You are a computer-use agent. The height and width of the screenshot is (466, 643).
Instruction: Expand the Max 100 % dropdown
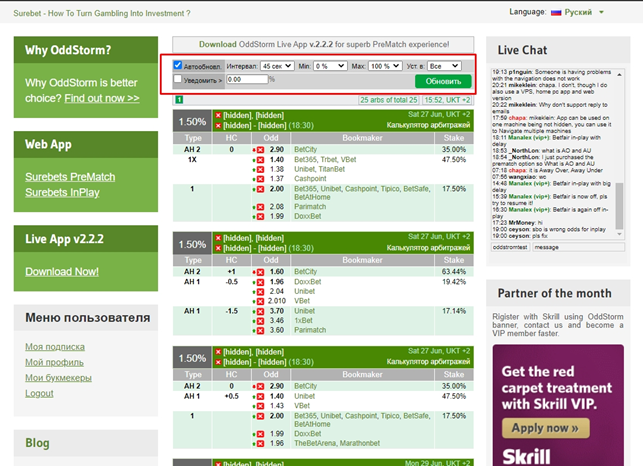click(x=384, y=66)
